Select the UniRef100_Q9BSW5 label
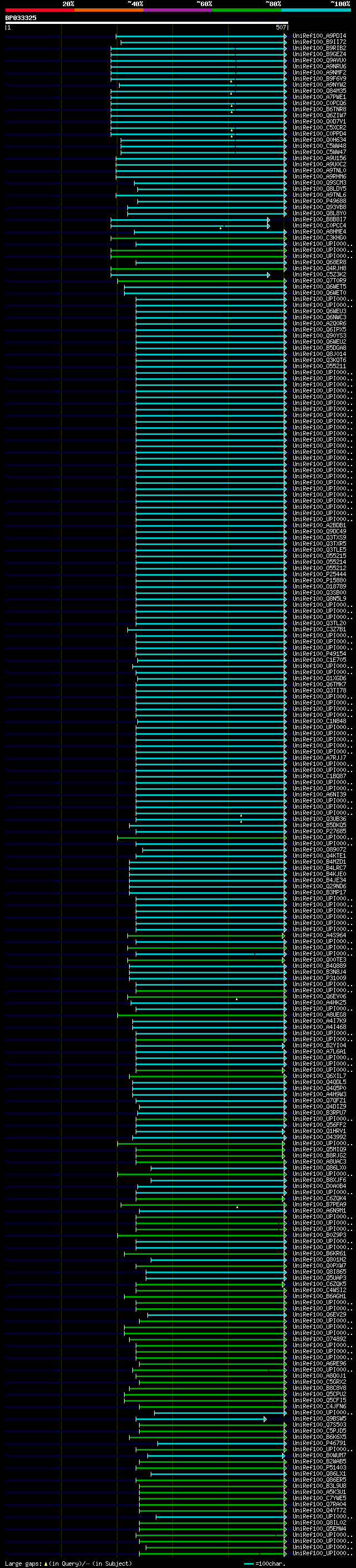Viewport: 356px width, 1568px height. click(x=319, y=1418)
